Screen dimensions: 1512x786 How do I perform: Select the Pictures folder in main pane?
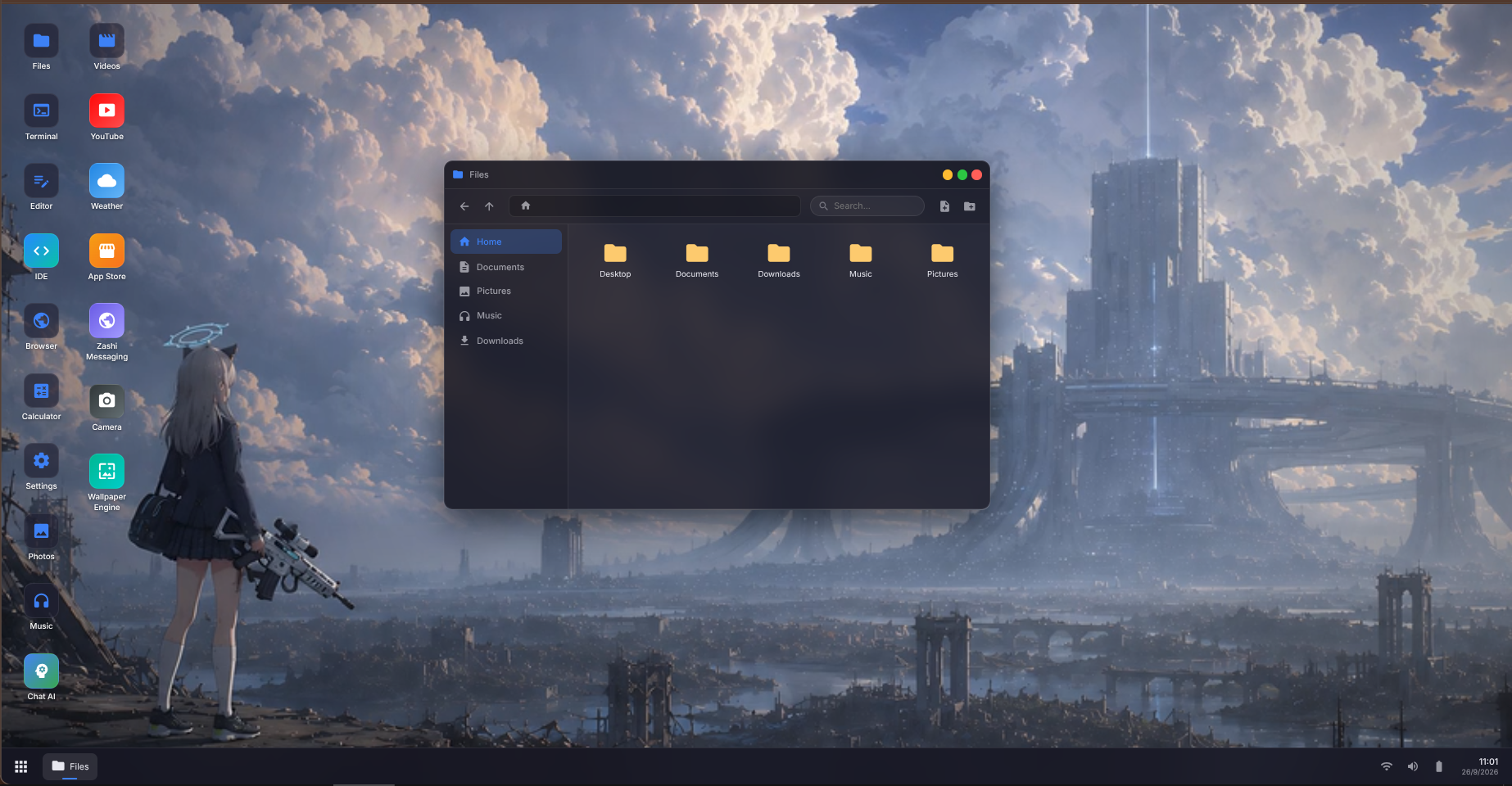[x=943, y=260]
